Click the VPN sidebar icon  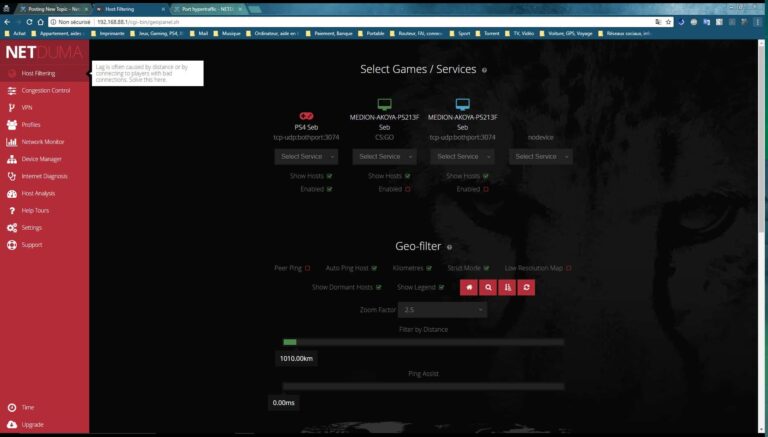point(11,107)
